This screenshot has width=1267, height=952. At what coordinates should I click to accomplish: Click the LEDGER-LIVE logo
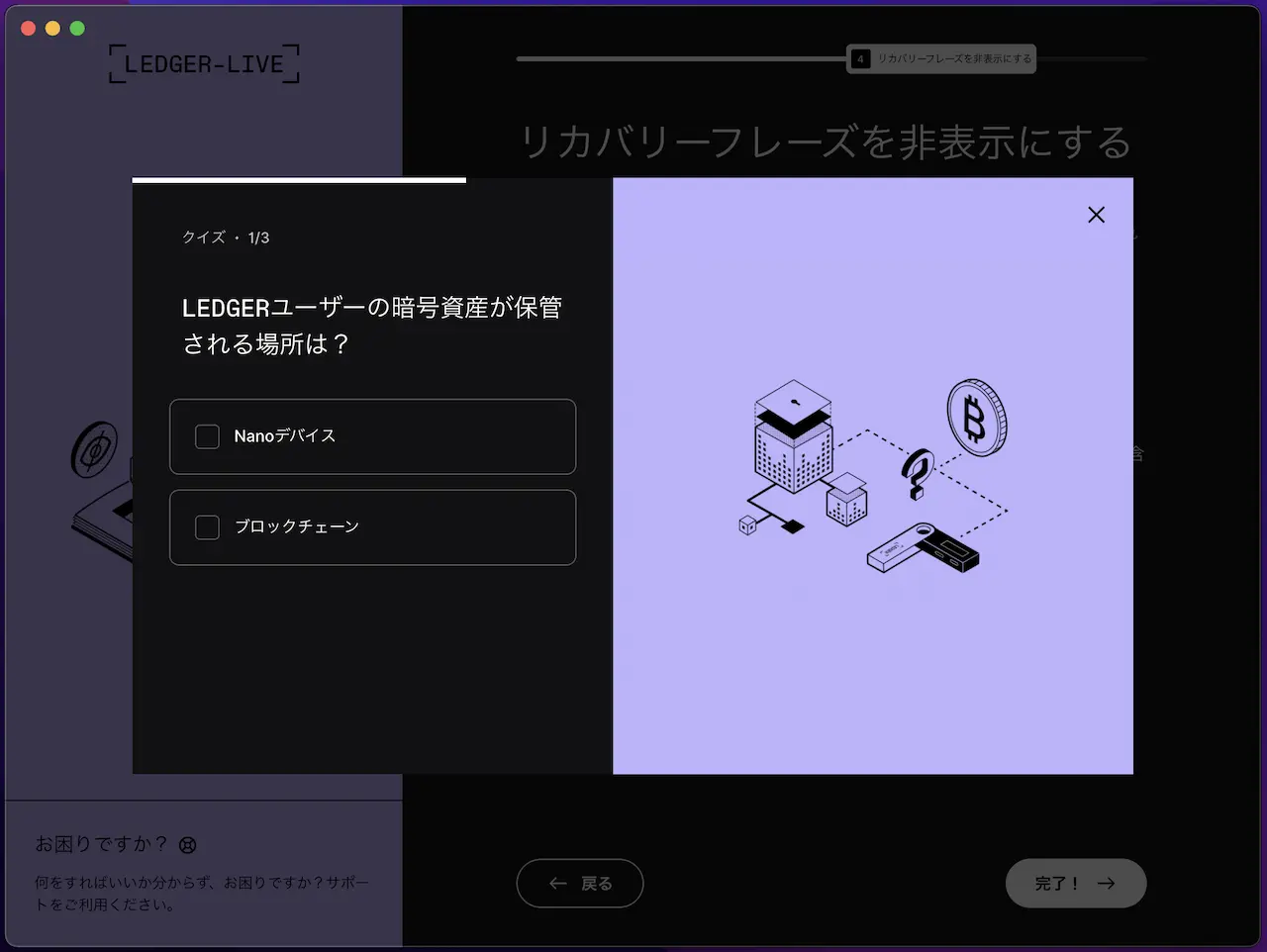[204, 64]
